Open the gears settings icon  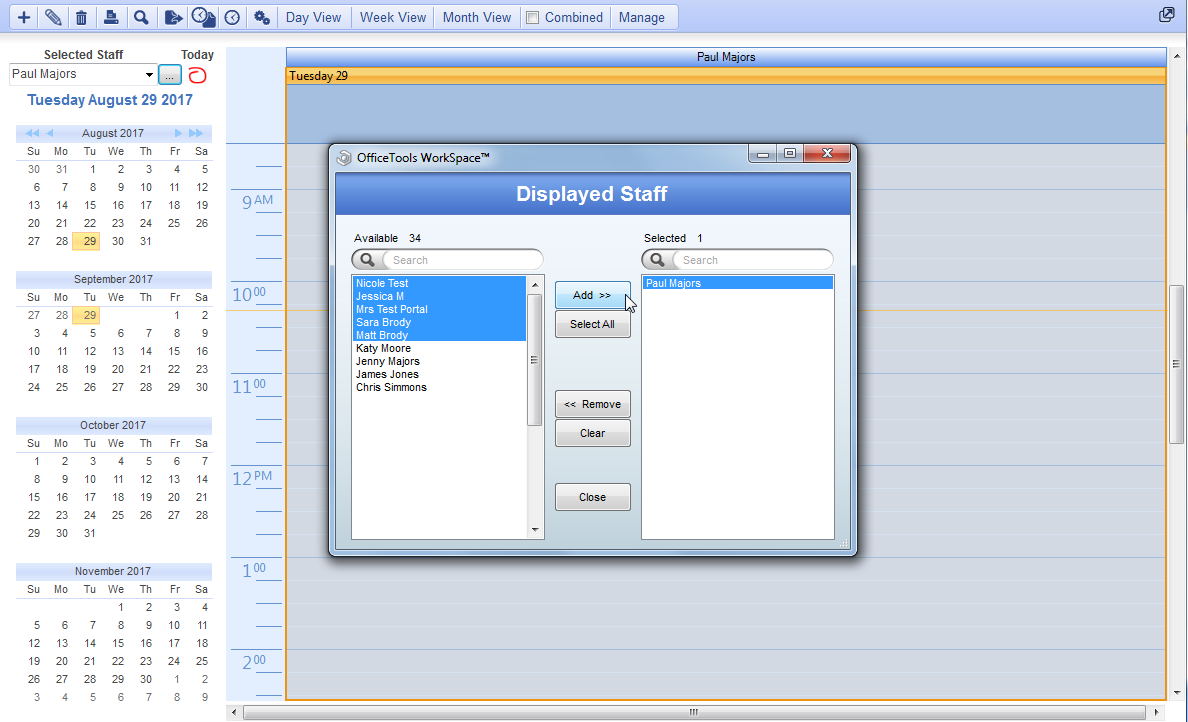pos(262,17)
